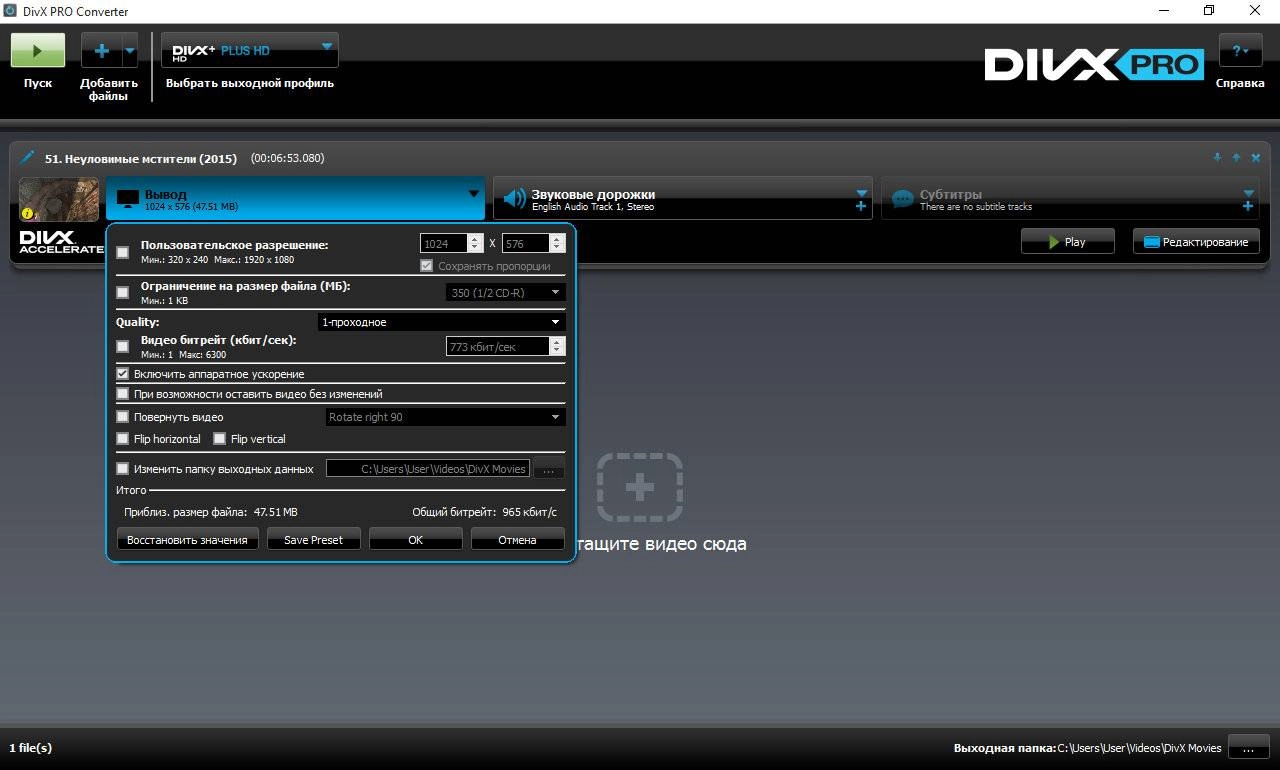This screenshot has height=770, width=1280.
Task: Open the 350 (1/2 CD-R) size dropdown
Action: [505, 293]
